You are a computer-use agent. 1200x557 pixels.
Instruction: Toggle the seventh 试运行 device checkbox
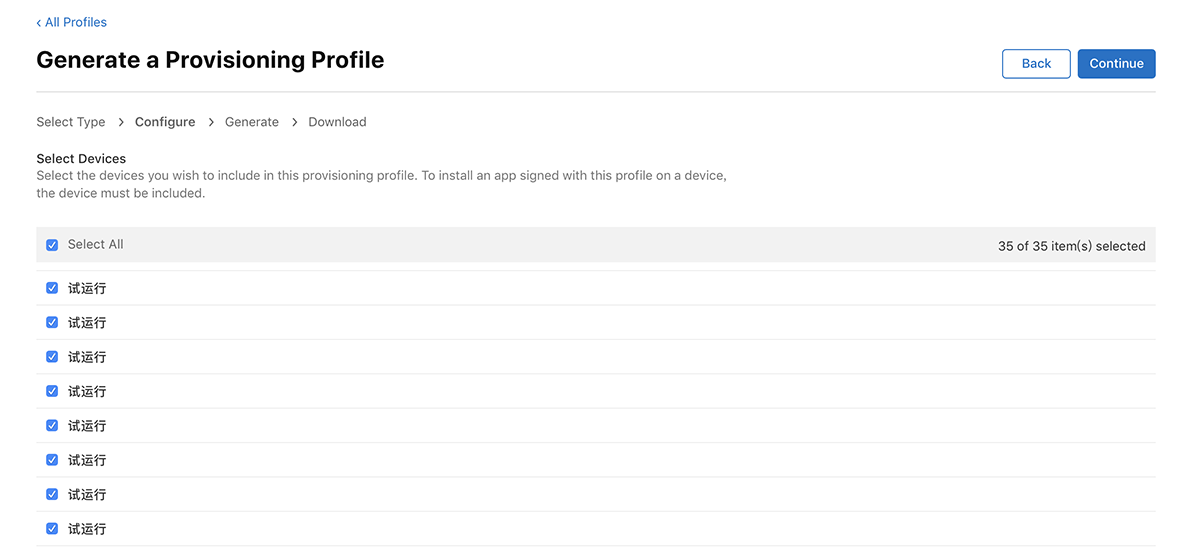click(52, 494)
